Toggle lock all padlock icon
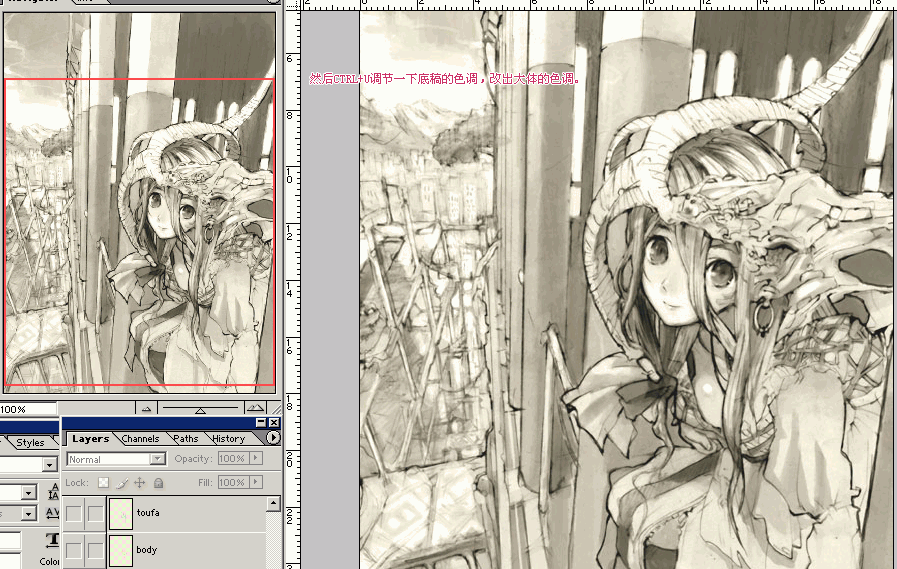The height and width of the screenshot is (569, 897). (158, 483)
